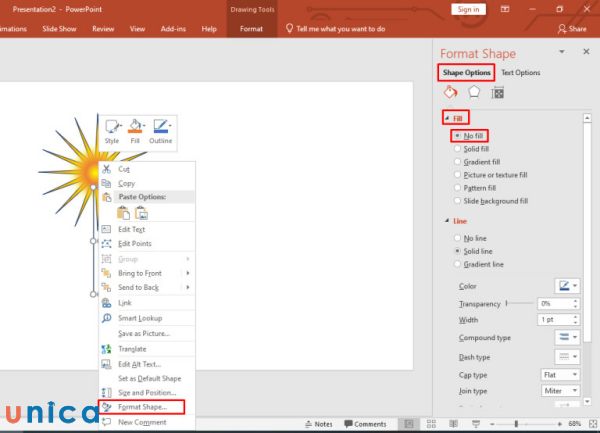
Task: Click the Sign in button
Action: 467,9
